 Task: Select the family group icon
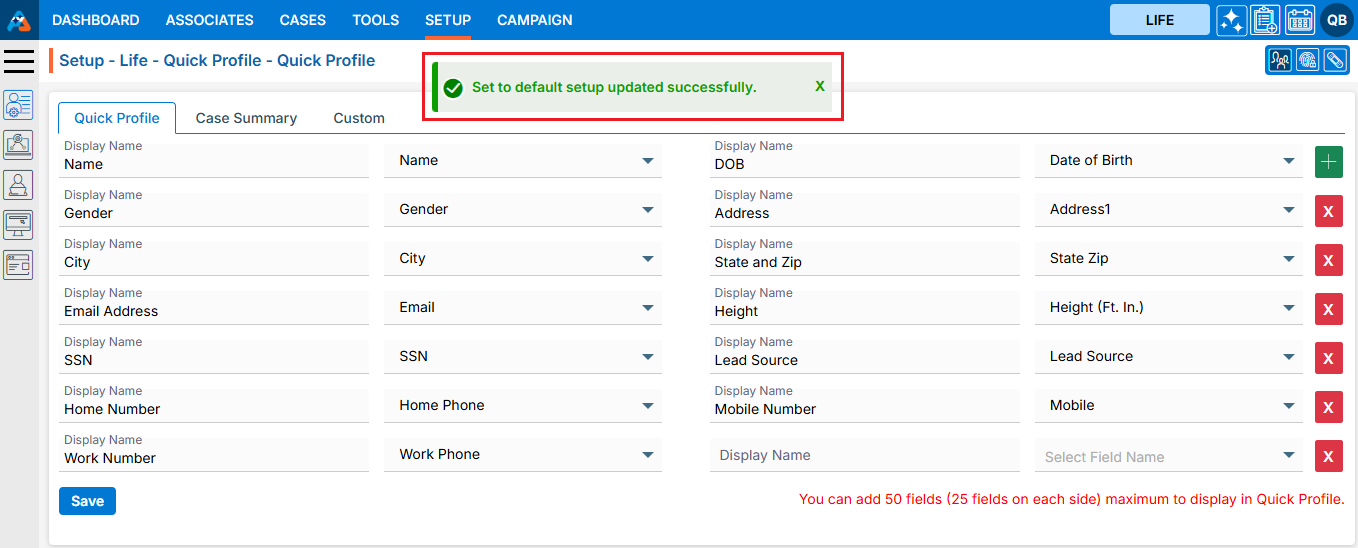[1280, 60]
